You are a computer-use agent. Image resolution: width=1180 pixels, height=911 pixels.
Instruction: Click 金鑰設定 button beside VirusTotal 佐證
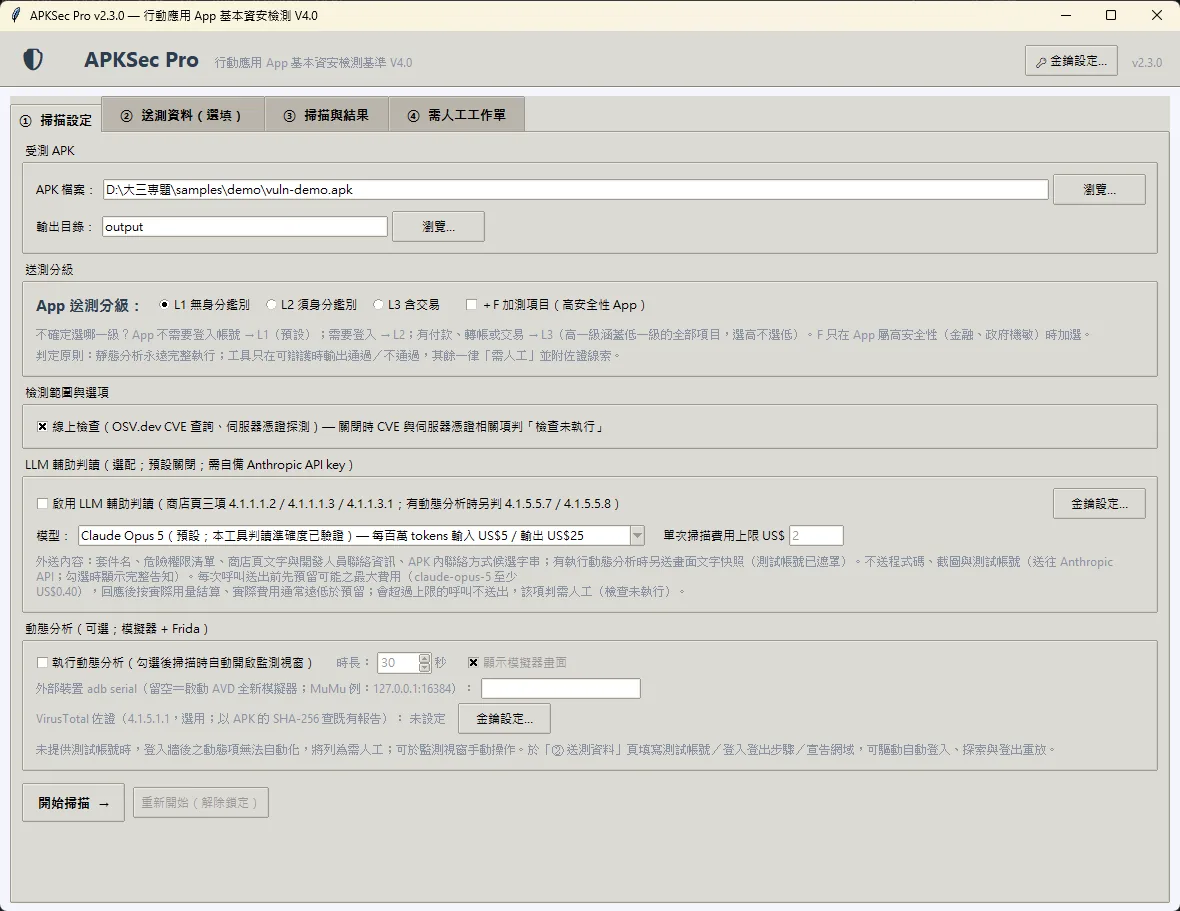point(504,718)
